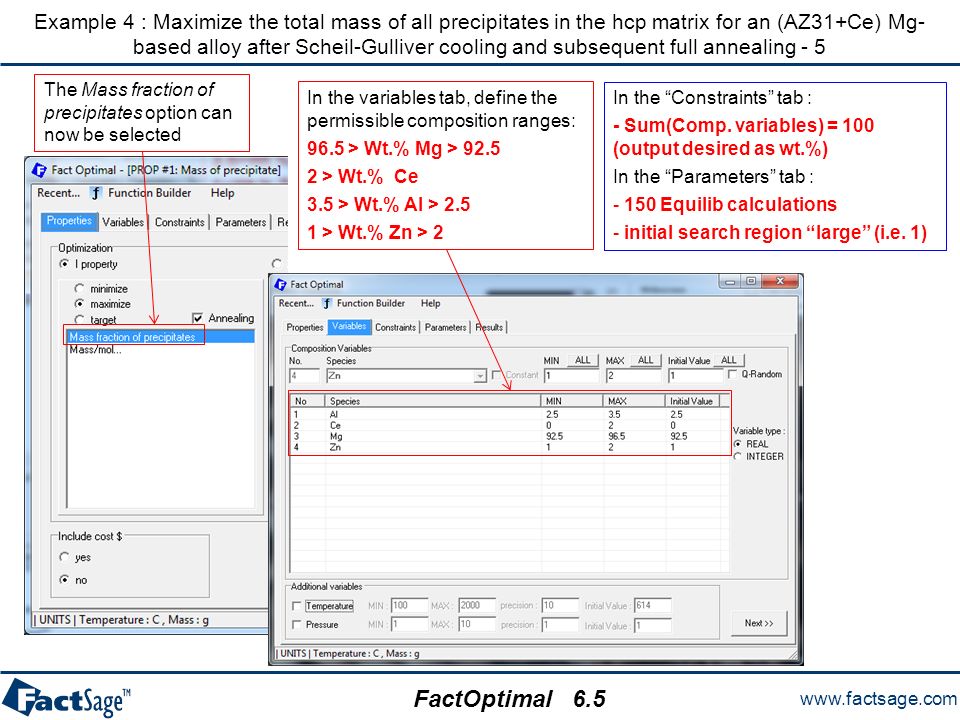Click the ALL button next to Initial Value
The width and height of the screenshot is (960, 720).
click(x=729, y=361)
